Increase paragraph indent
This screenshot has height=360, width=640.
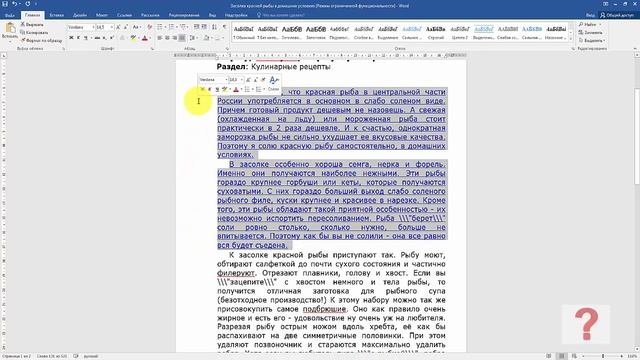click(204, 27)
